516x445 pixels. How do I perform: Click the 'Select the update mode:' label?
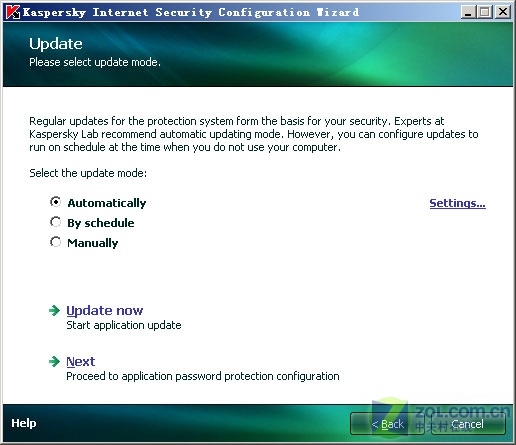coord(88,173)
